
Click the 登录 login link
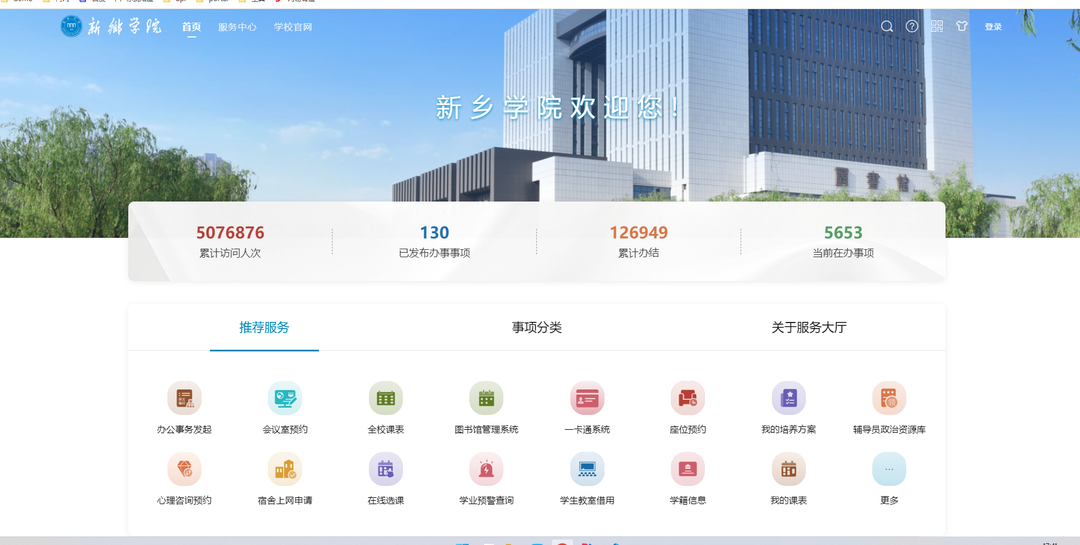pyautogui.click(x=993, y=27)
